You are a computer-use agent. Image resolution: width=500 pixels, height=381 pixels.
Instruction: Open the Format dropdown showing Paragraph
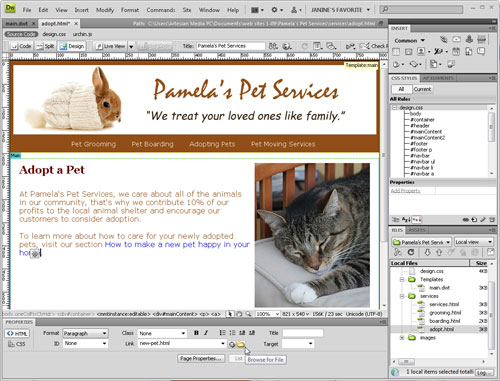pyautogui.click(x=85, y=333)
